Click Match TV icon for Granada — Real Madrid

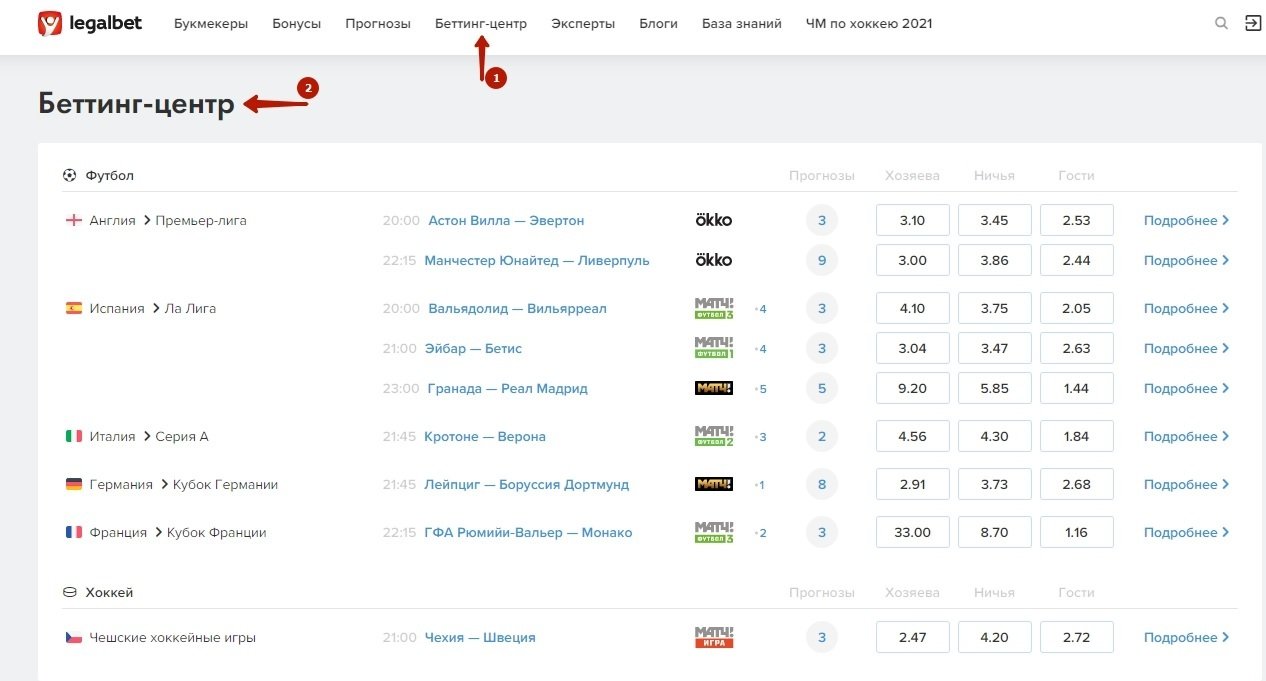coord(713,388)
